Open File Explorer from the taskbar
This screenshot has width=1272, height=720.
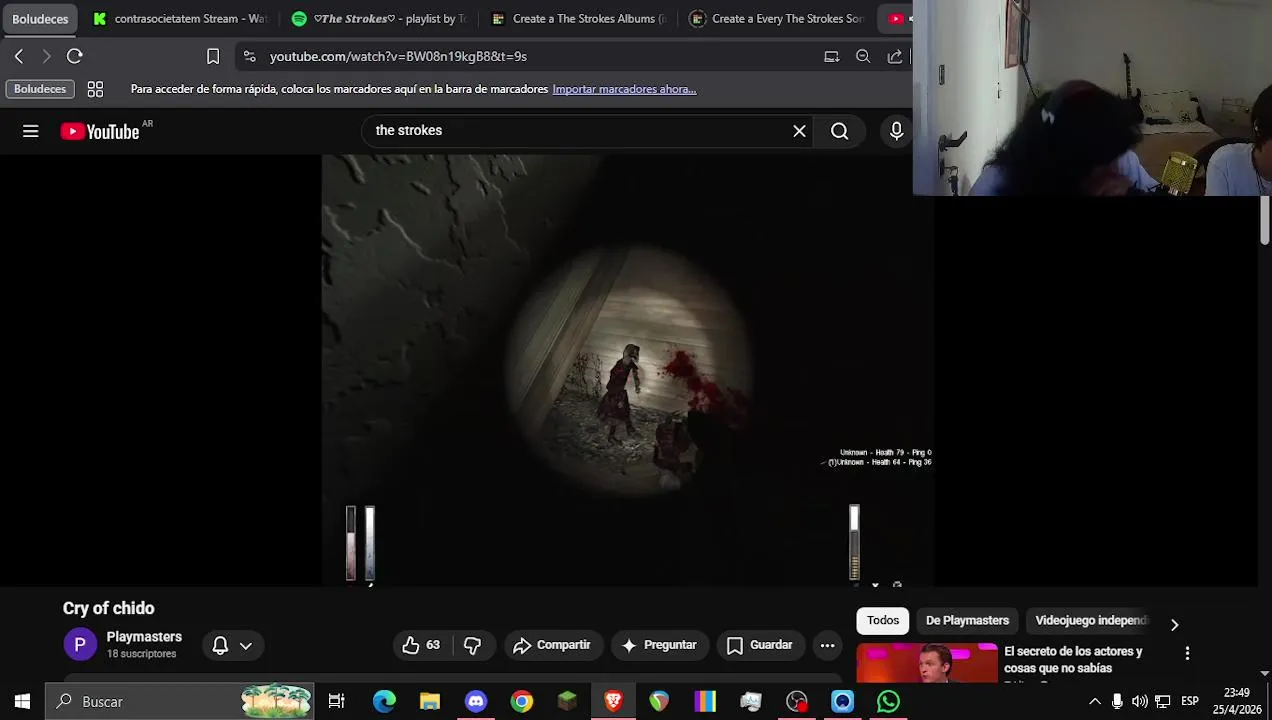430,702
